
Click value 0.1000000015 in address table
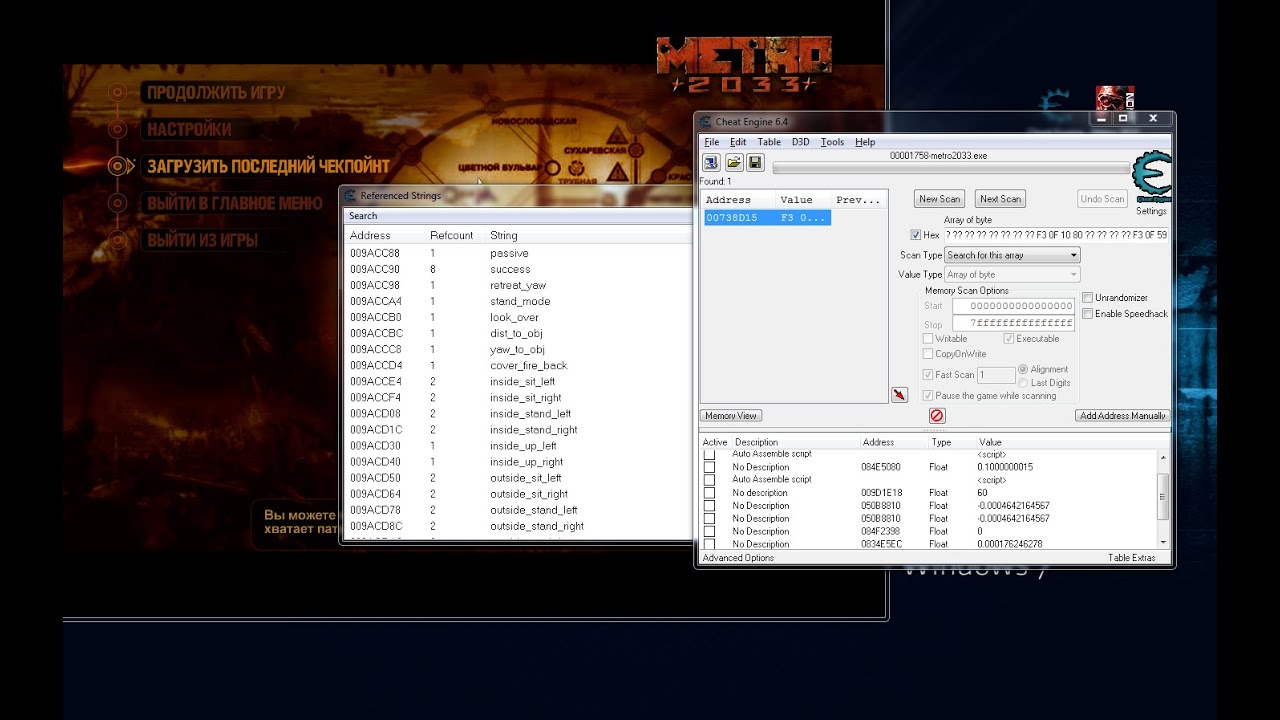pyautogui.click(x=1005, y=467)
